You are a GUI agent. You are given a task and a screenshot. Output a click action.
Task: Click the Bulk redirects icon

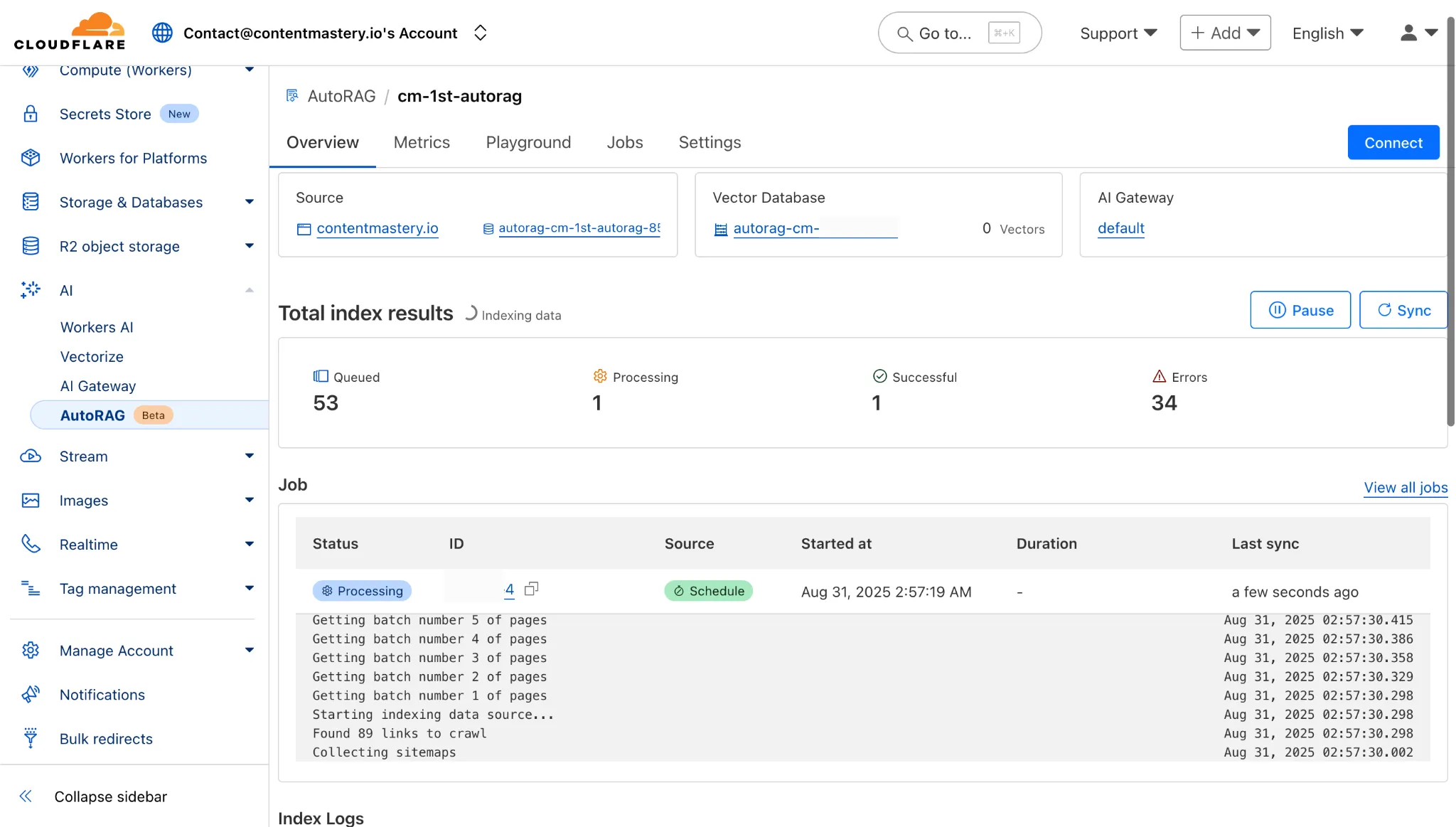(x=31, y=738)
